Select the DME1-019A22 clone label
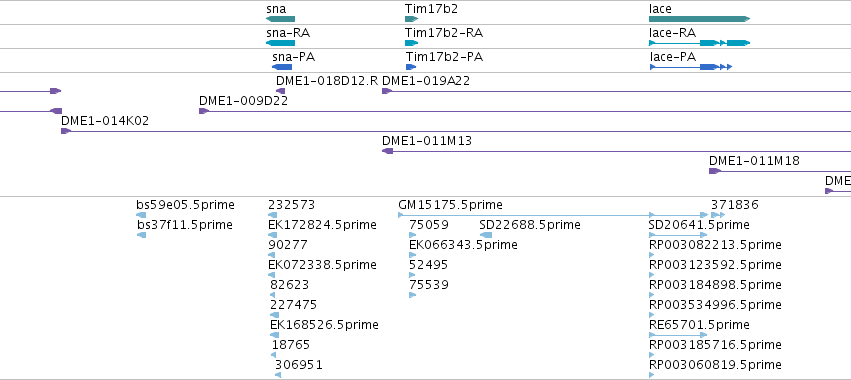 coord(426,81)
